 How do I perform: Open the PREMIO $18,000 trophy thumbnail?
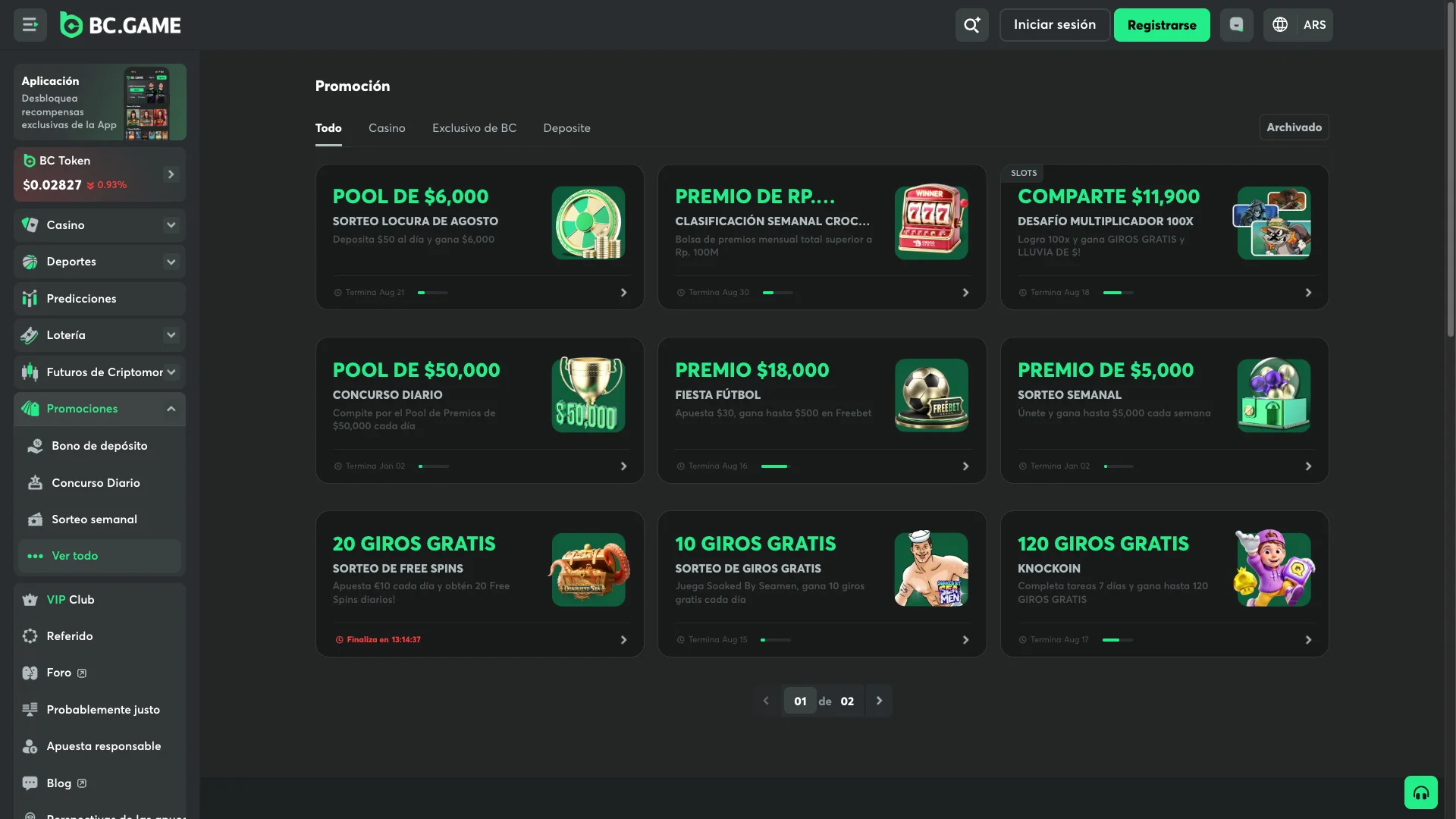coord(931,395)
